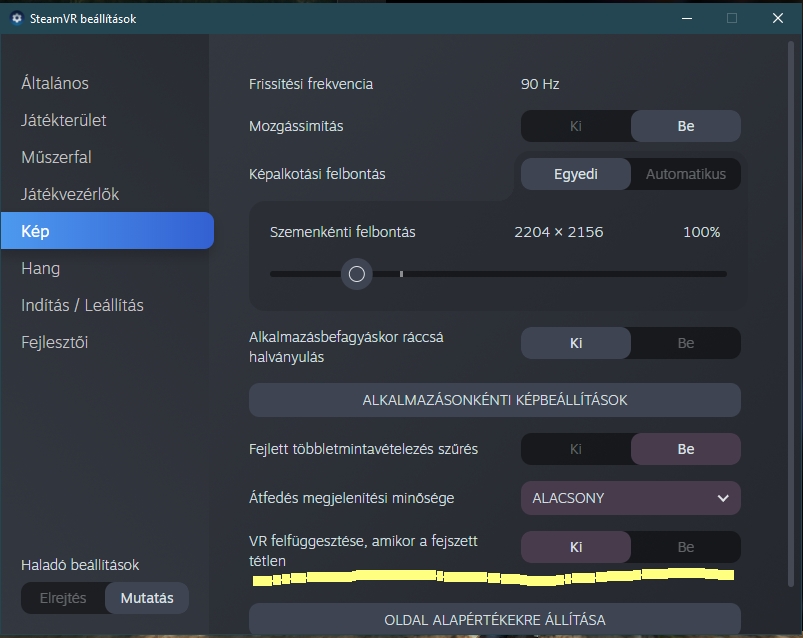Image resolution: width=803 pixels, height=638 pixels.
Task: Maximize the SteamVR settings window
Action: point(732,18)
